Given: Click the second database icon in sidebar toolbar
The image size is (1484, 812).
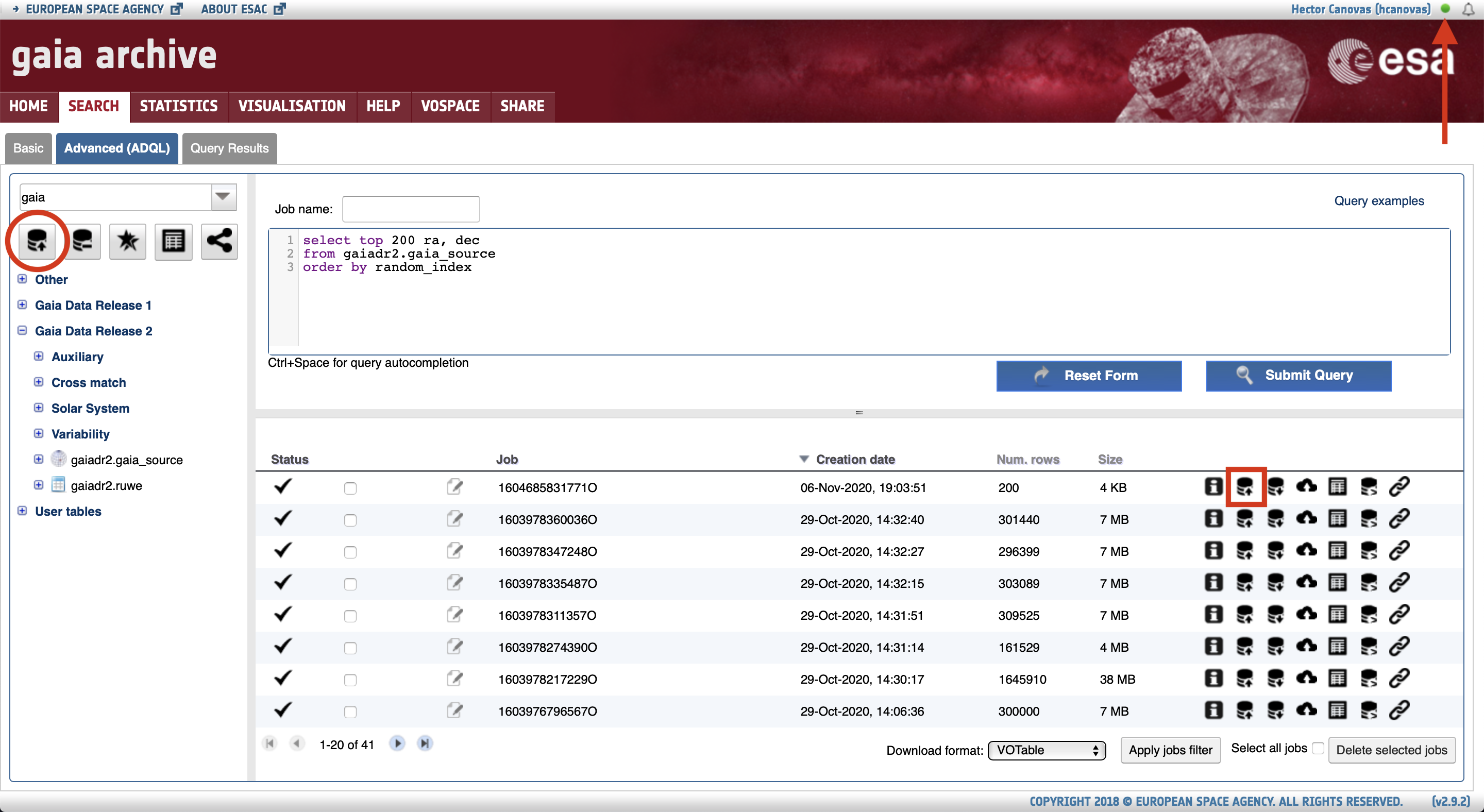Looking at the screenshot, I should pyautogui.click(x=82, y=241).
